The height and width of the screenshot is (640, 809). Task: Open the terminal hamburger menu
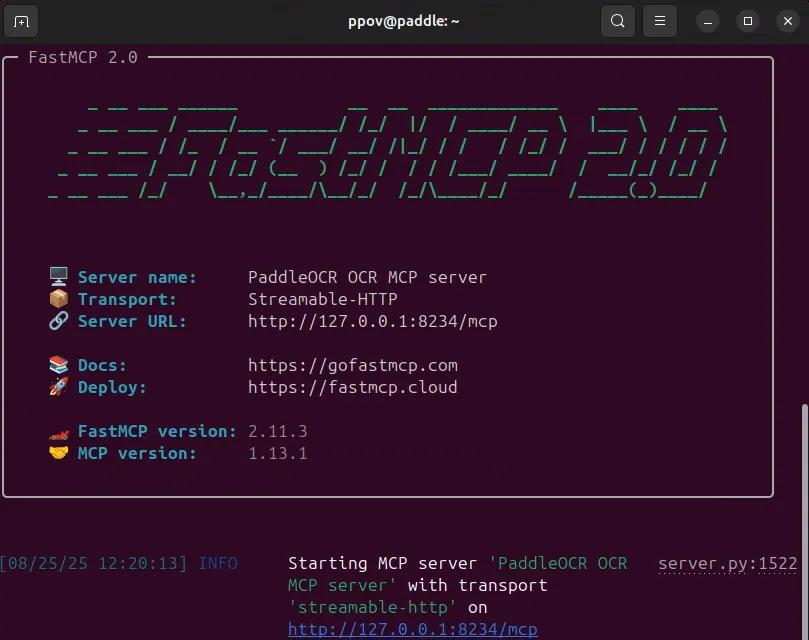pyautogui.click(x=659, y=21)
